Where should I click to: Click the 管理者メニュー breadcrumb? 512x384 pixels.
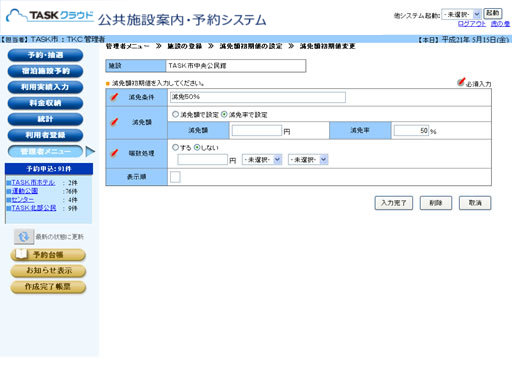(x=128, y=46)
